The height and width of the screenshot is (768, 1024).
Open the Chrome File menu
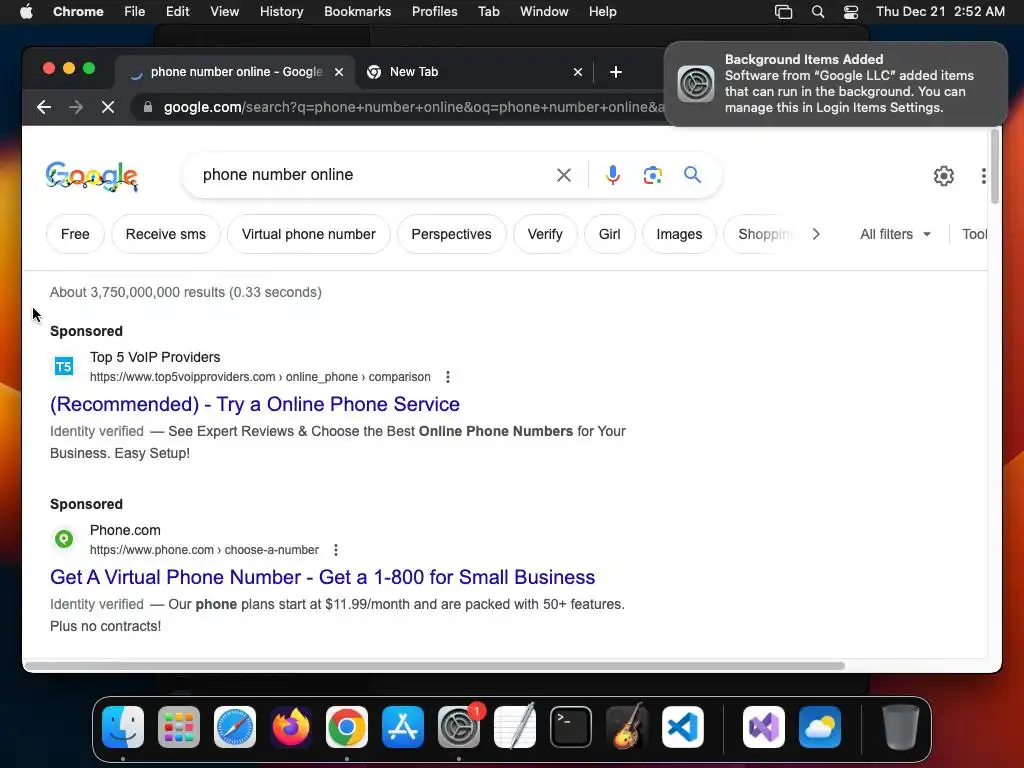click(x=135, y=12)
